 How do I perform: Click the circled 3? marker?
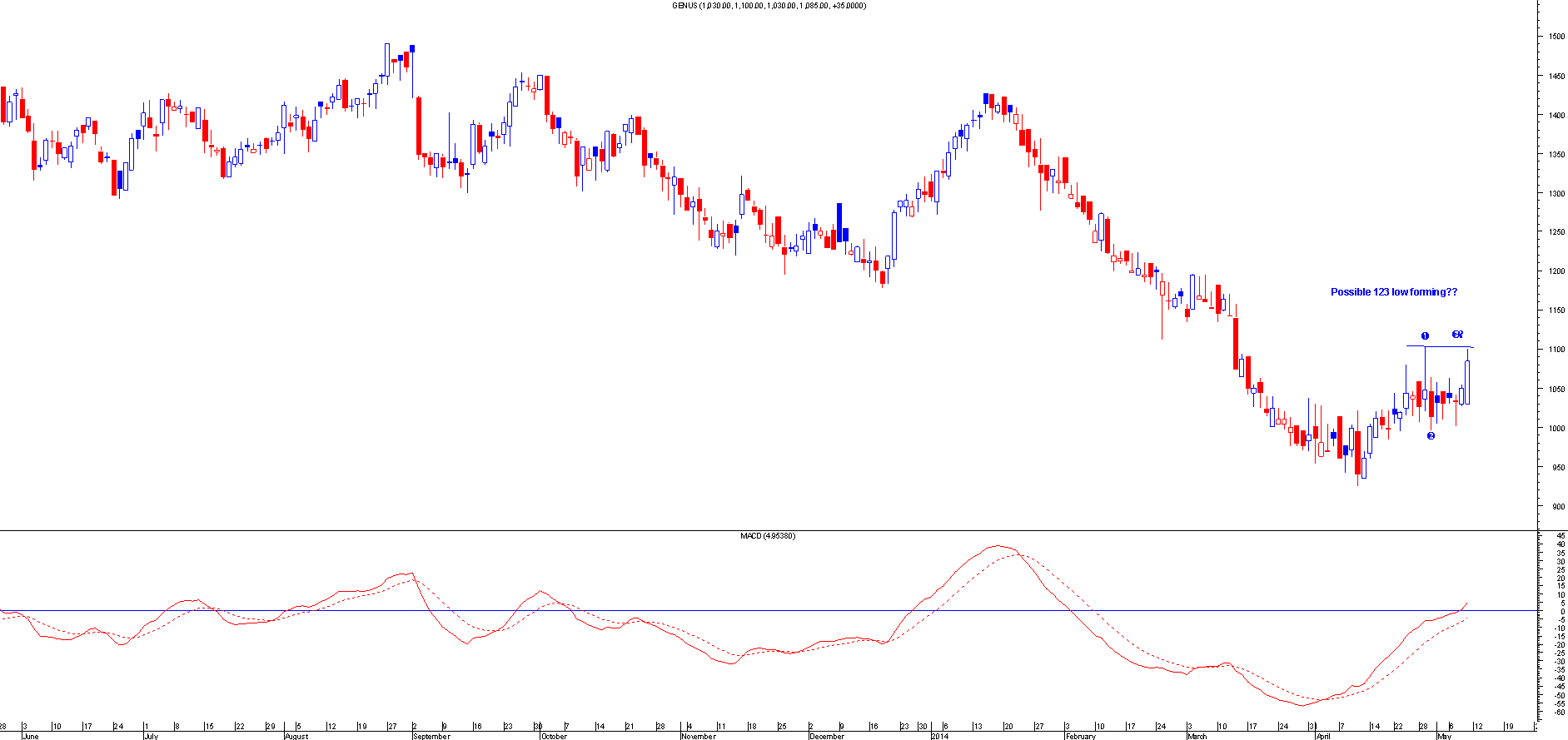pyautogui.click(x=1457, y=335)
